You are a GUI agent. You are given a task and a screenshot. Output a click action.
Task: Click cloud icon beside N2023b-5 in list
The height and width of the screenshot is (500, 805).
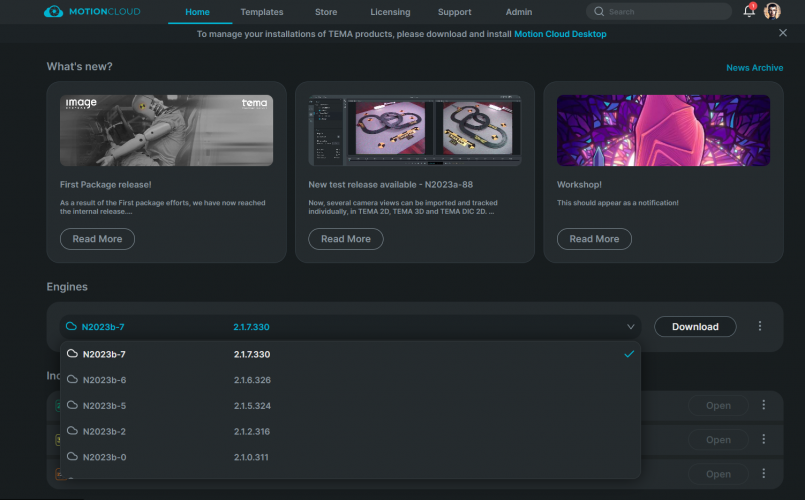(x=72, y=405)
